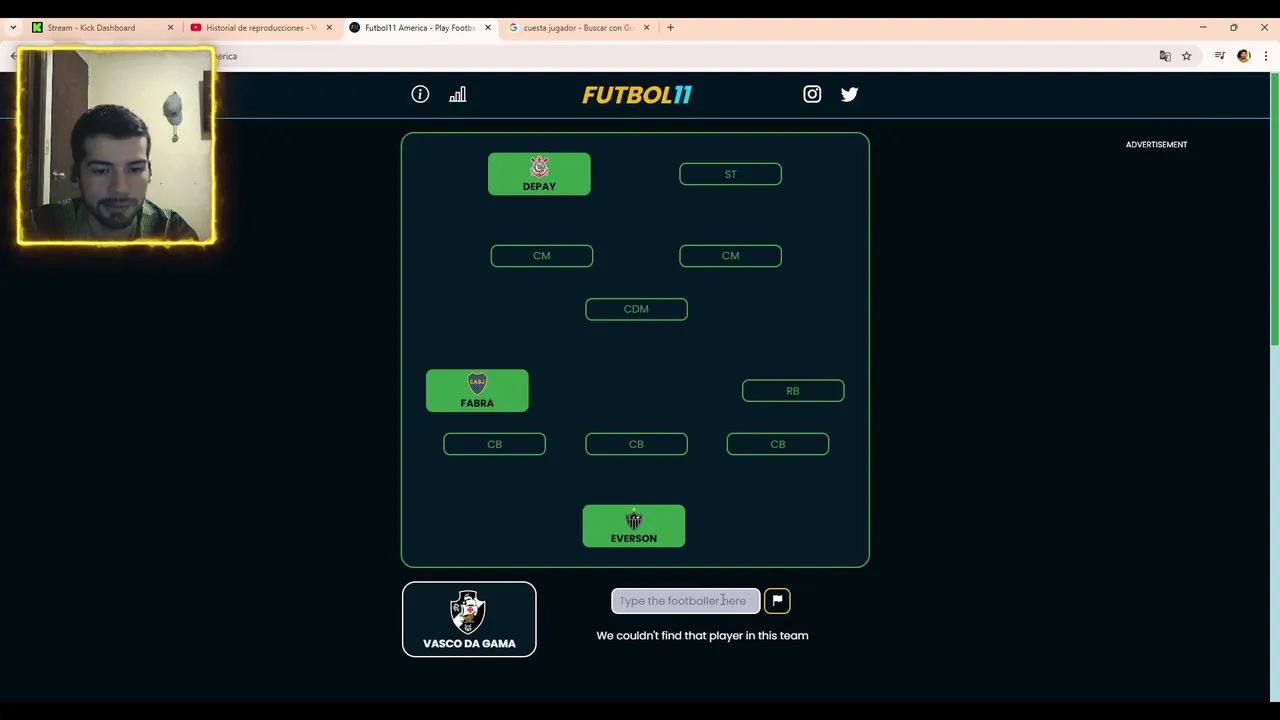The image size is (1280, 720).
Task: Switch to the Futbol11 America tab
Action: click(x=419, y=27)
